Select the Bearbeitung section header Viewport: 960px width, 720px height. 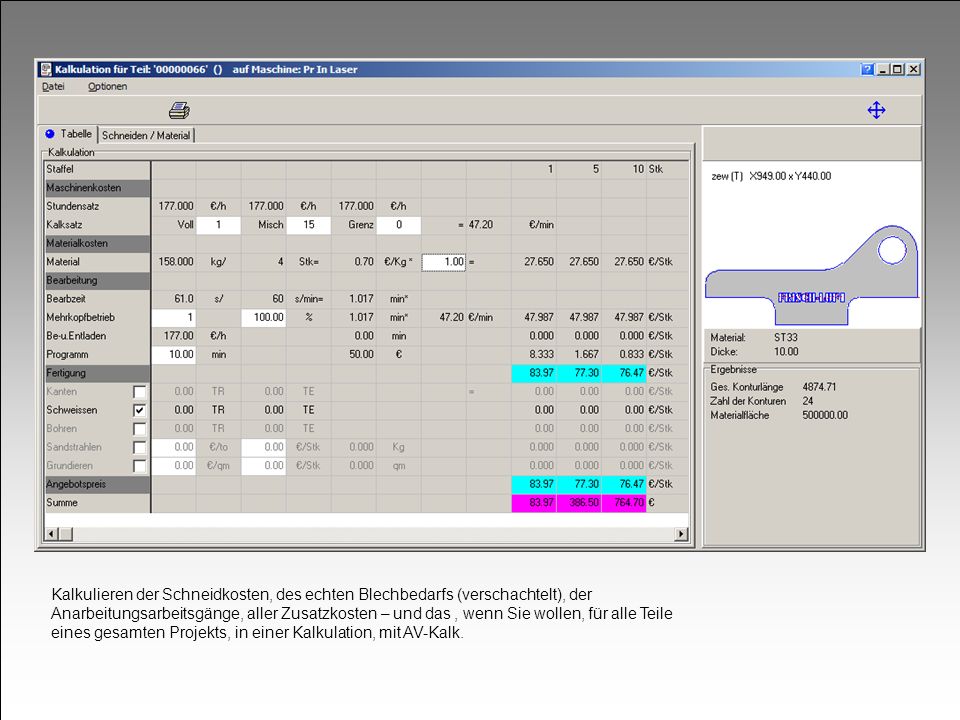97,280
